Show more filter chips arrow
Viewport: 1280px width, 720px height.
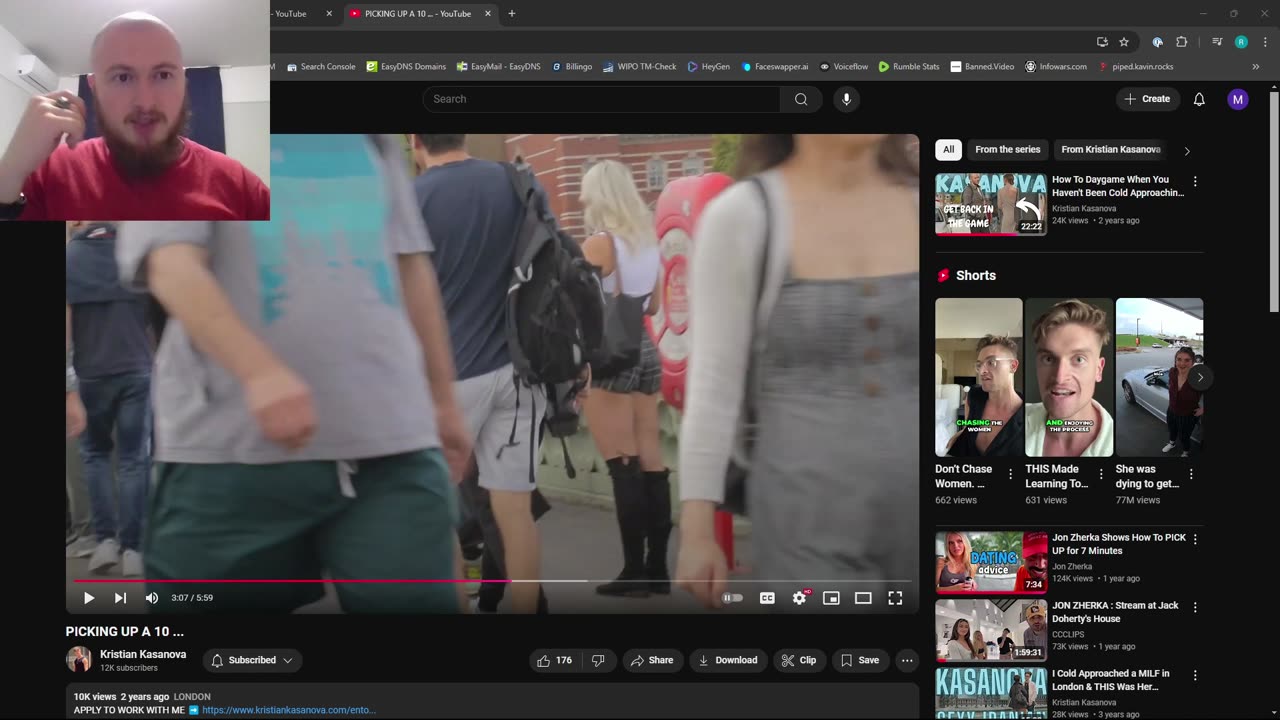coord(1187,151)
